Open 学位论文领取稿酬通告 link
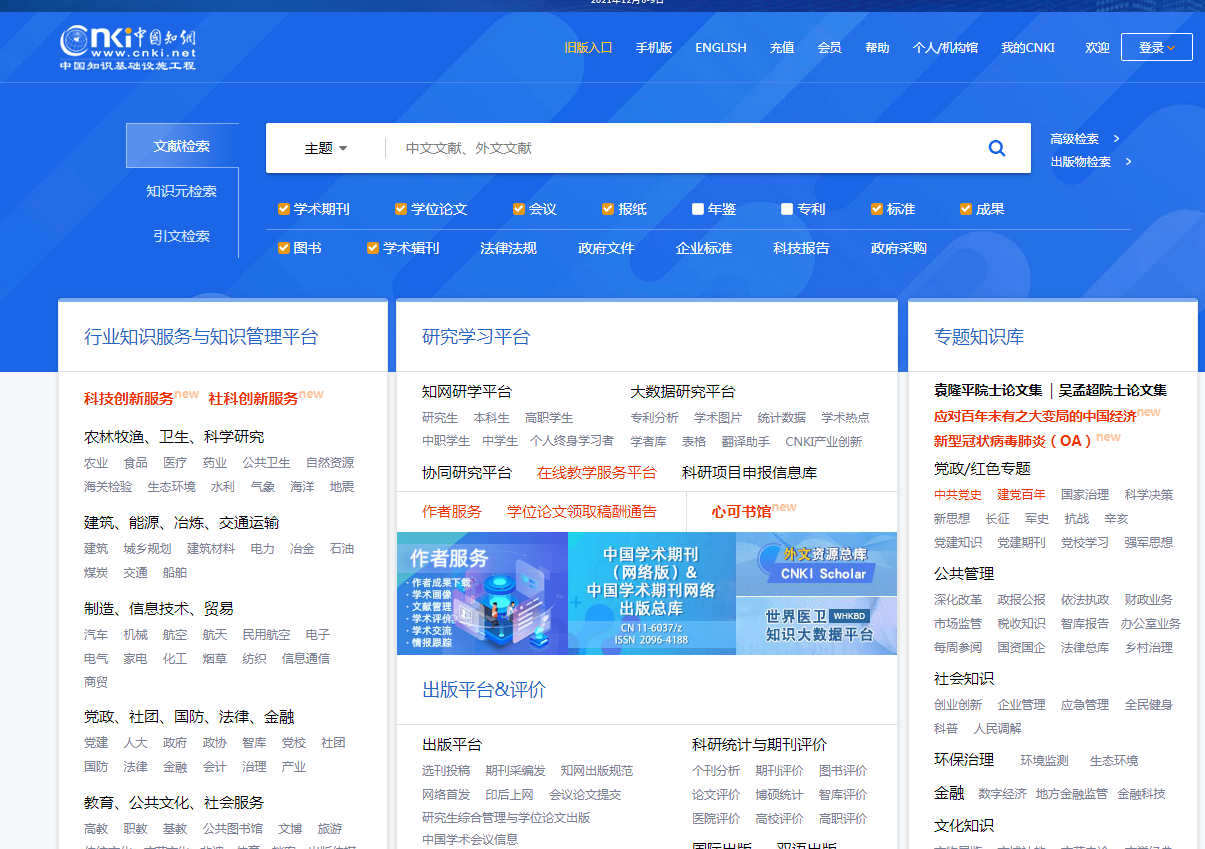 point(582,511)
